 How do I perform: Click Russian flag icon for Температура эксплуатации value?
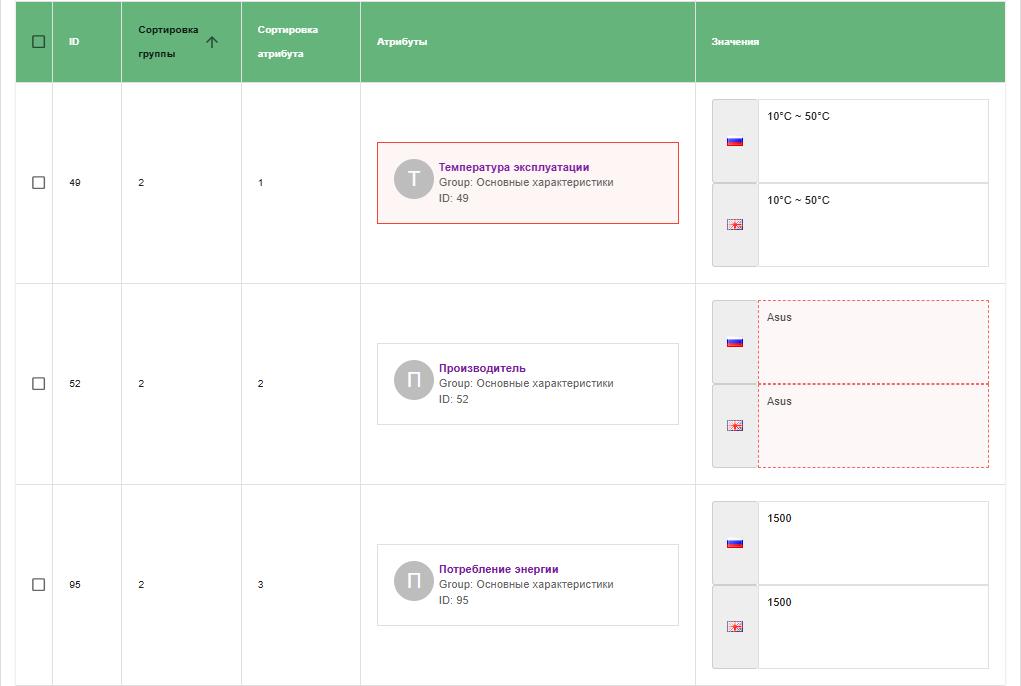[735, 141]
